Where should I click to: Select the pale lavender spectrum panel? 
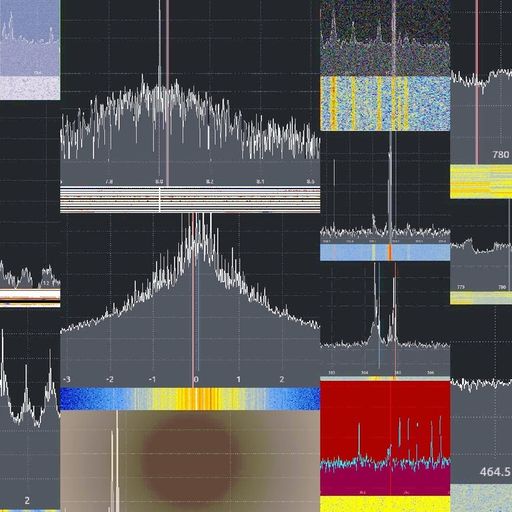pyautogui.click(x=30, y=50)
